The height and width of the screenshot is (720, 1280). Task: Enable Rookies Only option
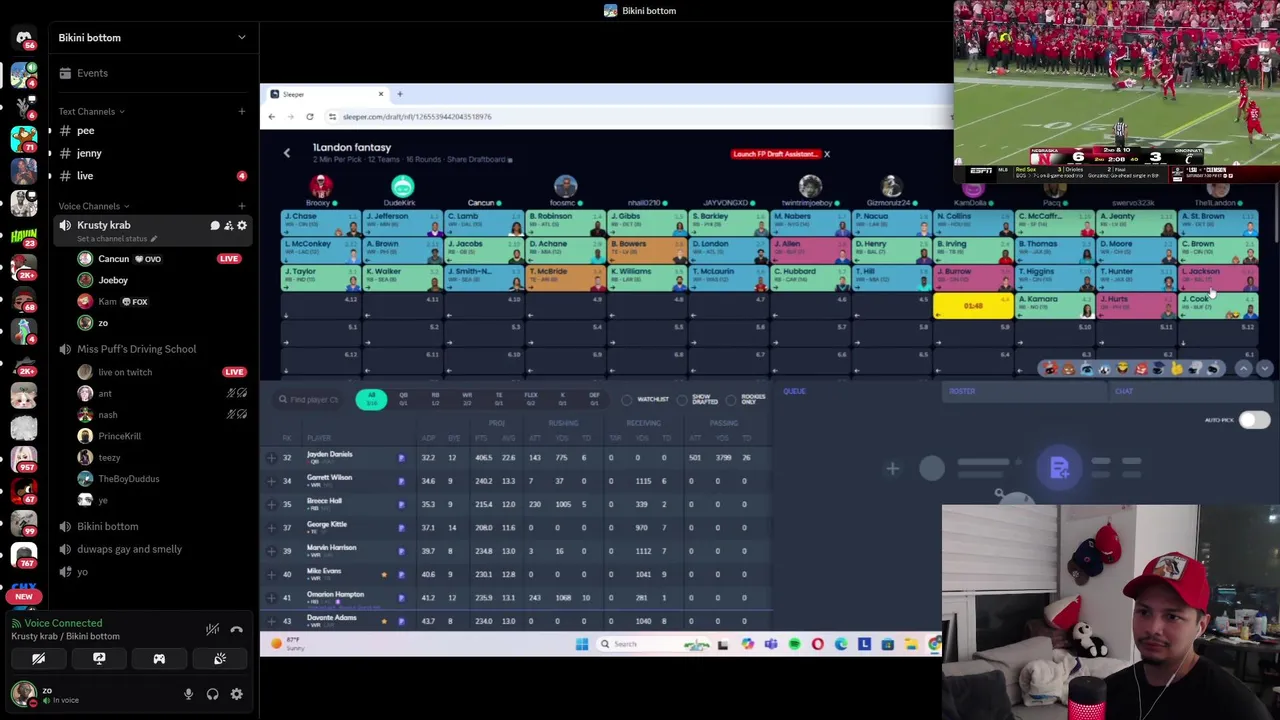tap(731, 400)
